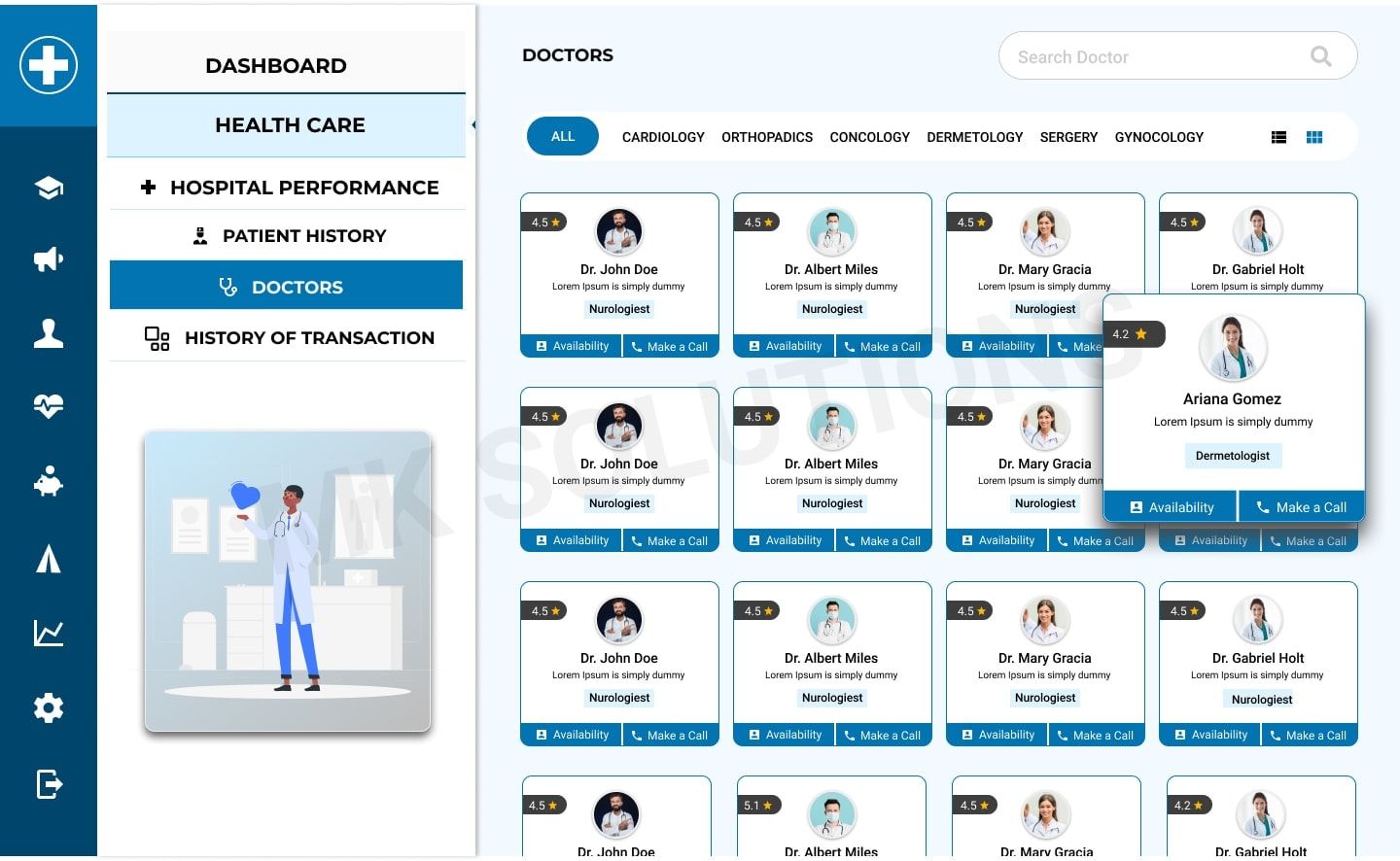The width and height of the screenshot is (1400, 861).
Task: Filter doctors by Cardiology tab
Action: [x=663, y=138]
